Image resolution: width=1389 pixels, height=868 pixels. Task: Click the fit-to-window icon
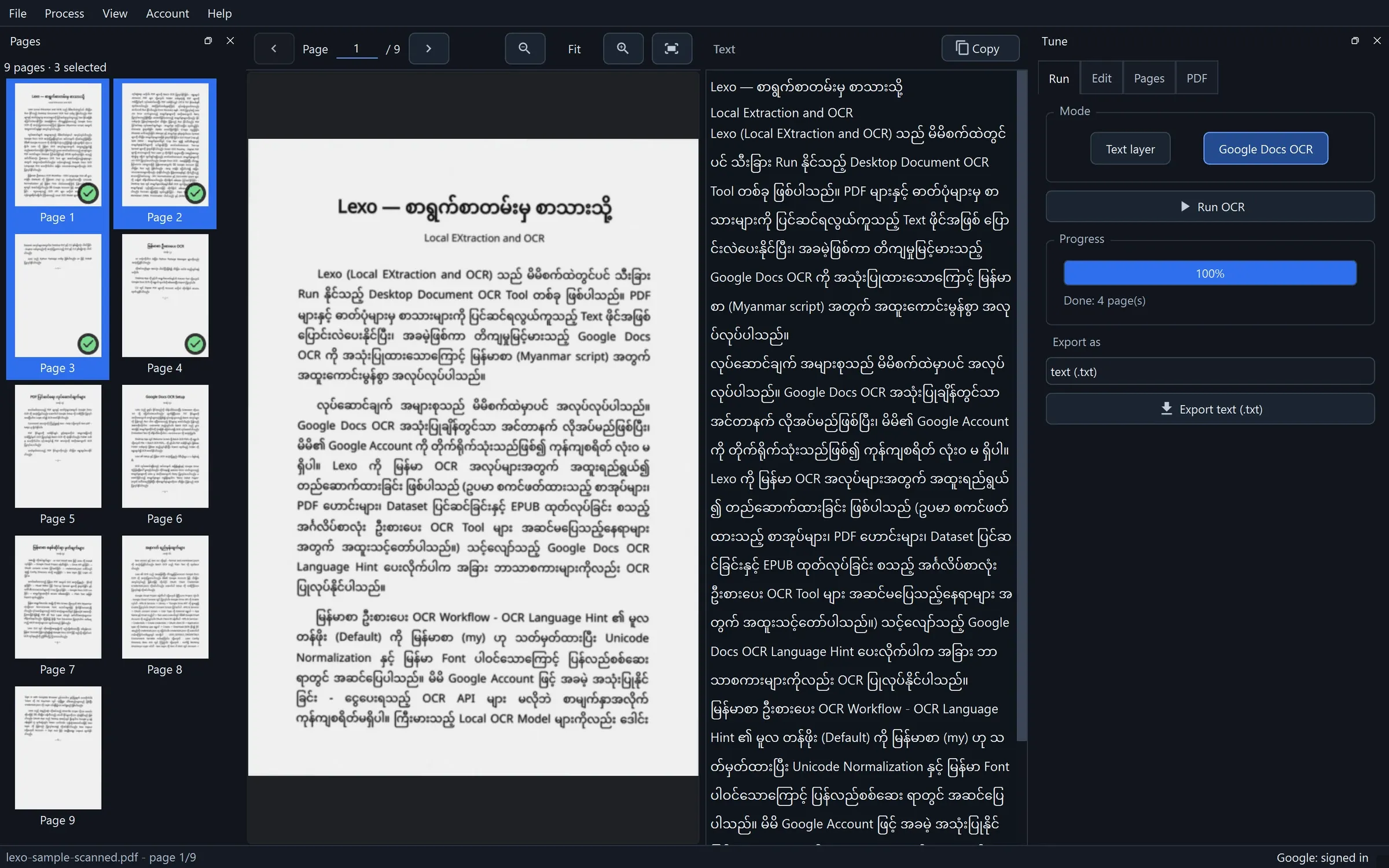pyautogui.click(x=671, y=49)
